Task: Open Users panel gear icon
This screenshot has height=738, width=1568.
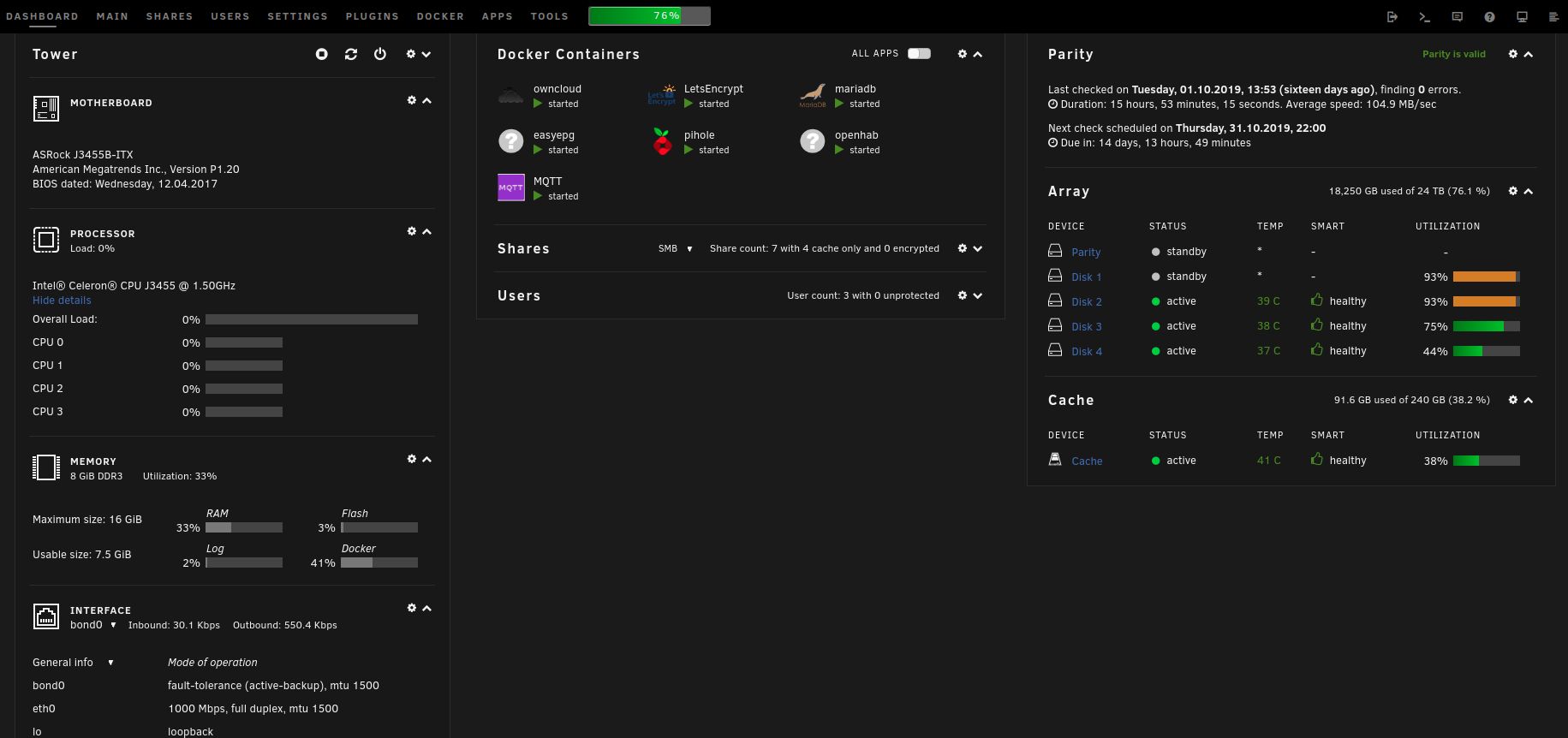Action: 963,295
